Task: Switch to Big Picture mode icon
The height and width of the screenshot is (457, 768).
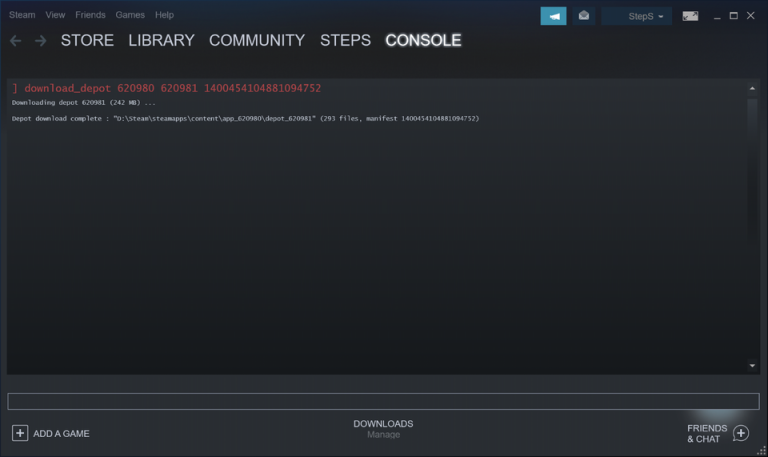Action: click(690, 16)
